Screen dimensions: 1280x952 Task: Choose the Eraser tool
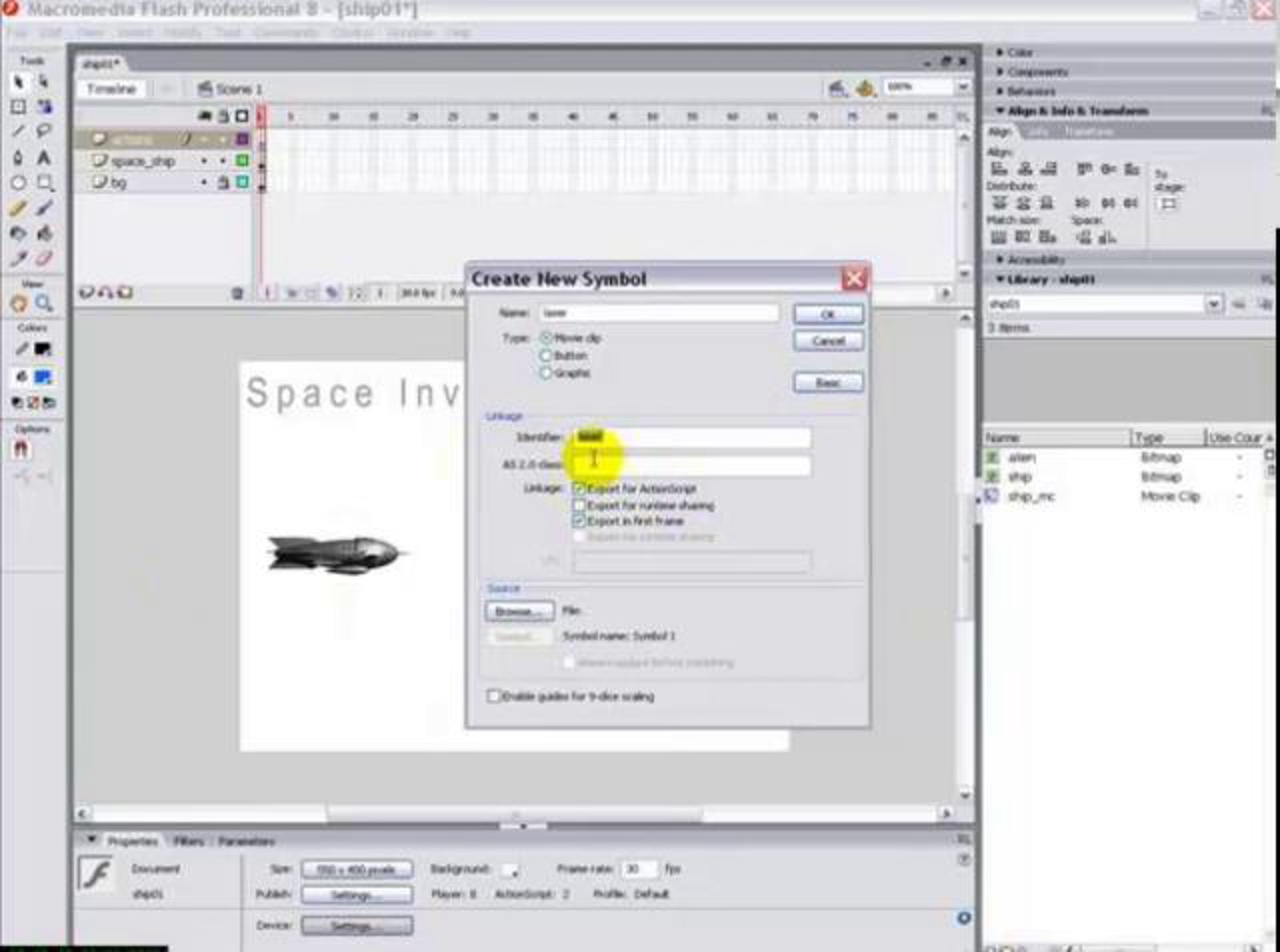coord(44,259)
